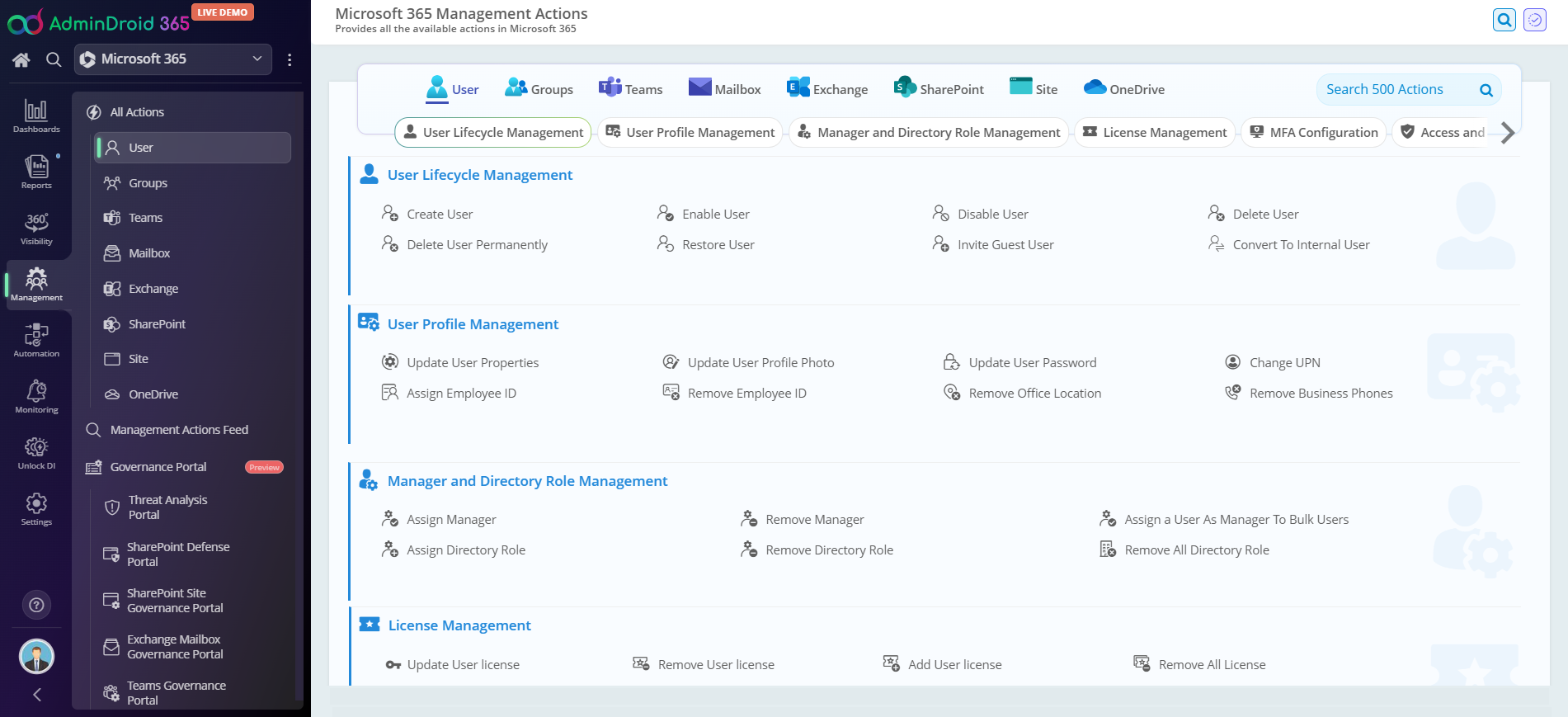This screenshot has width=1568, height=717.
Task: Click the Search 500 Actions field
Action: (1398, 90)
